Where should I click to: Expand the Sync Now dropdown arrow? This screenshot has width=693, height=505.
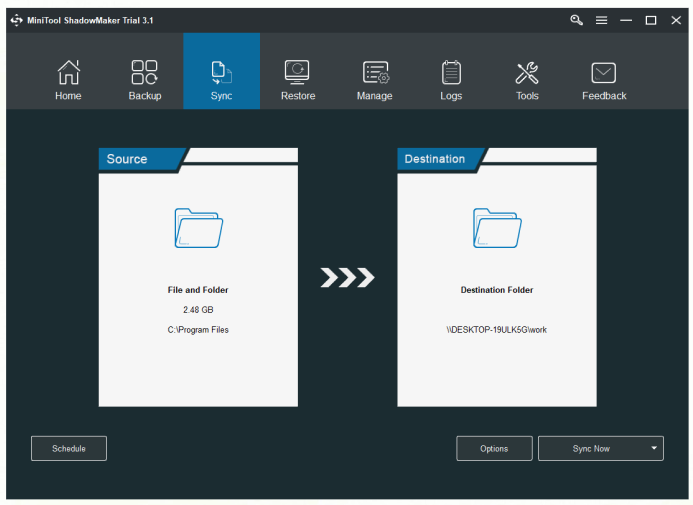pyautogui.click(x=654, y=449)
